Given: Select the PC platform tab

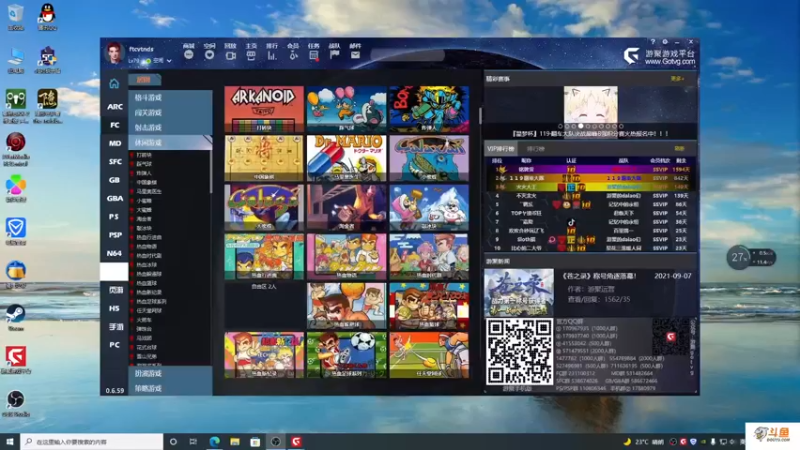Looking at the screenshot, I should pyautogui.click(x=115, y=345).
